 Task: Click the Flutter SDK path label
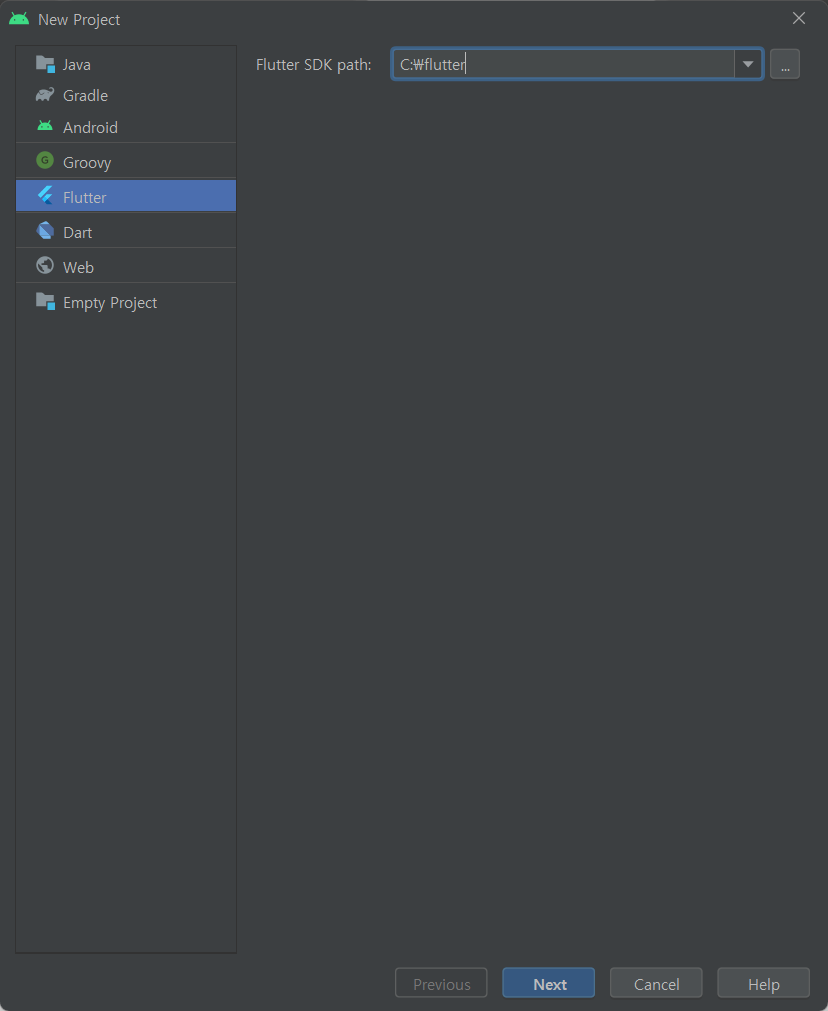click(x=313, y=64)
